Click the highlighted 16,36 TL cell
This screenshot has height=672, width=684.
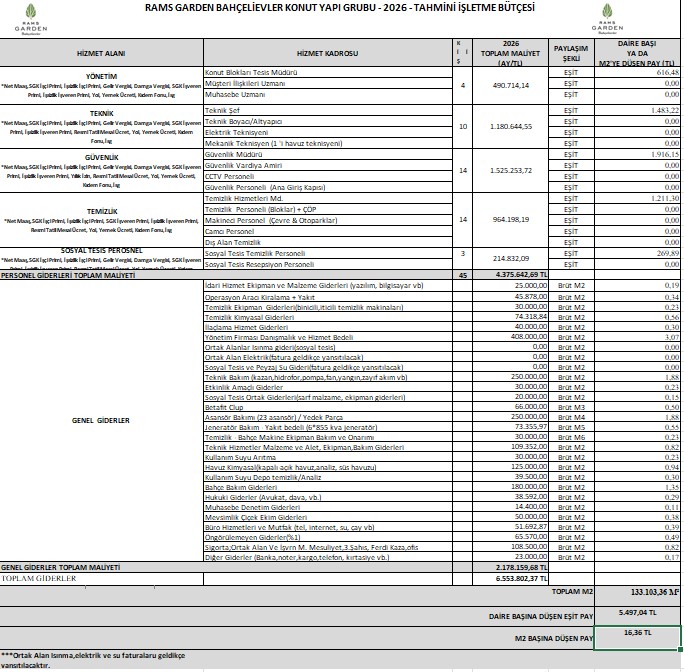[637, 638]
